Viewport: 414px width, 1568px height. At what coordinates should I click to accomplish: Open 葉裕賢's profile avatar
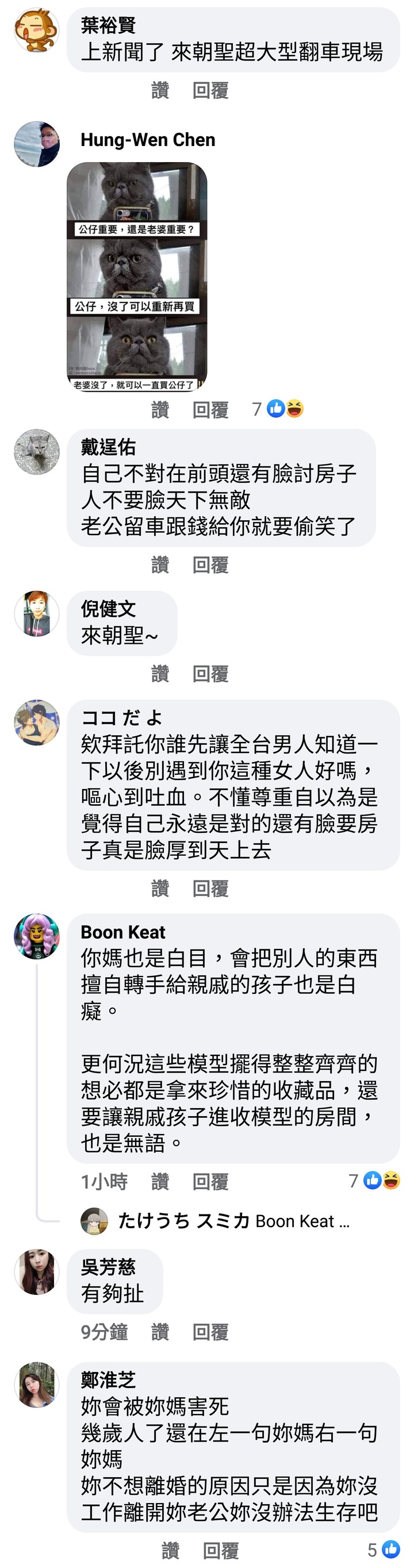click(x=37, y=30)
